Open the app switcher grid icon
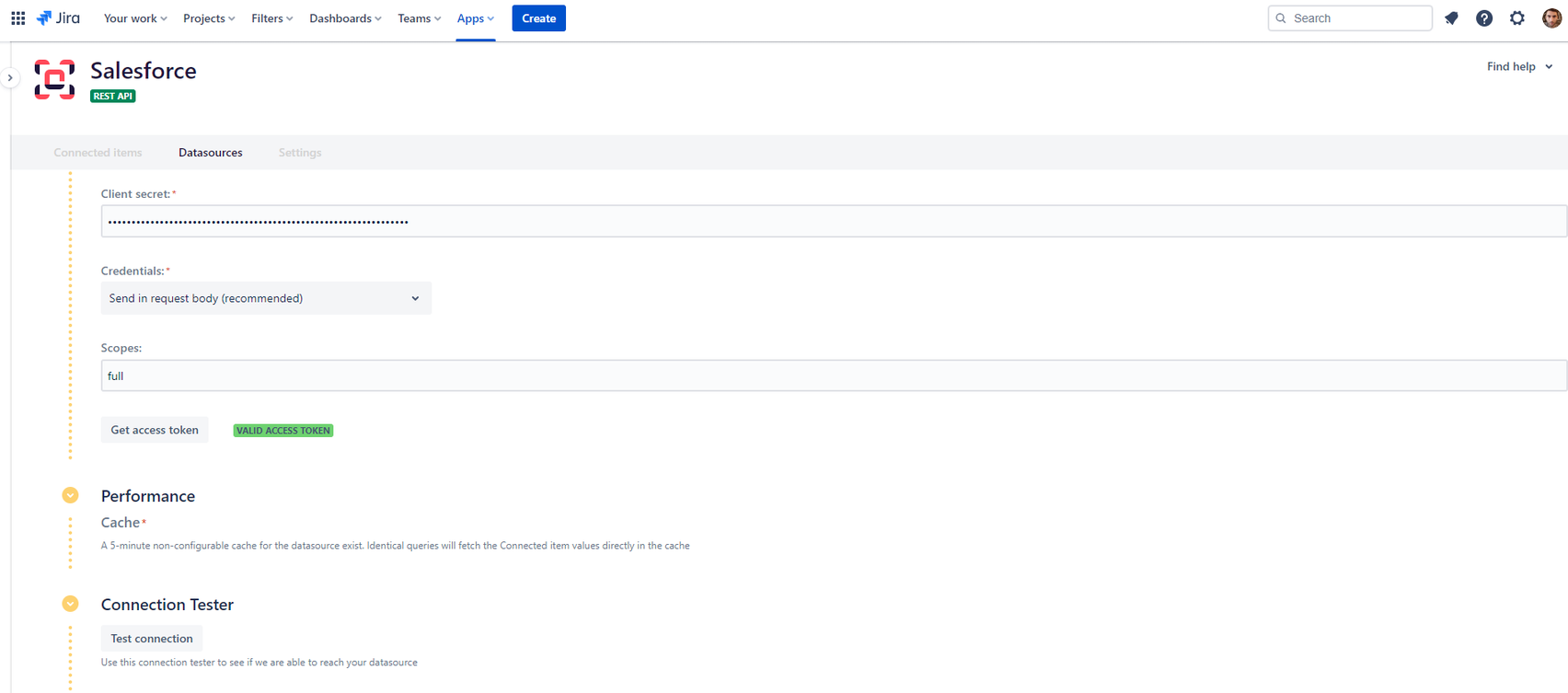Screen dimensions: 1568x693 pos(17,18)
